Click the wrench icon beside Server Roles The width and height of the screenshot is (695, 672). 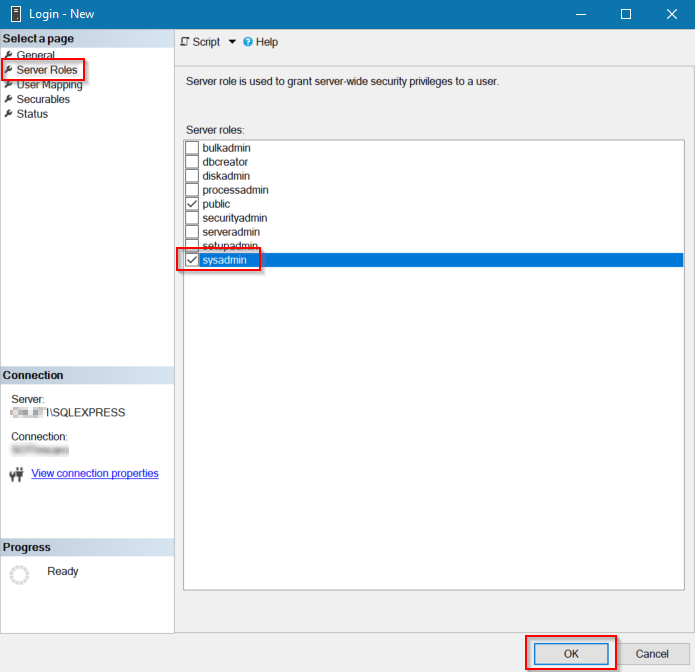[8, 69]
